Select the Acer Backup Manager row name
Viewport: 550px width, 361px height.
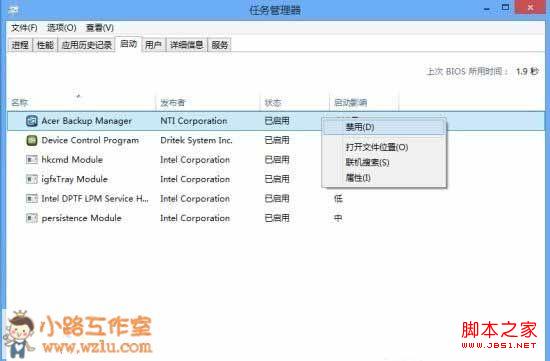point(87,121)
